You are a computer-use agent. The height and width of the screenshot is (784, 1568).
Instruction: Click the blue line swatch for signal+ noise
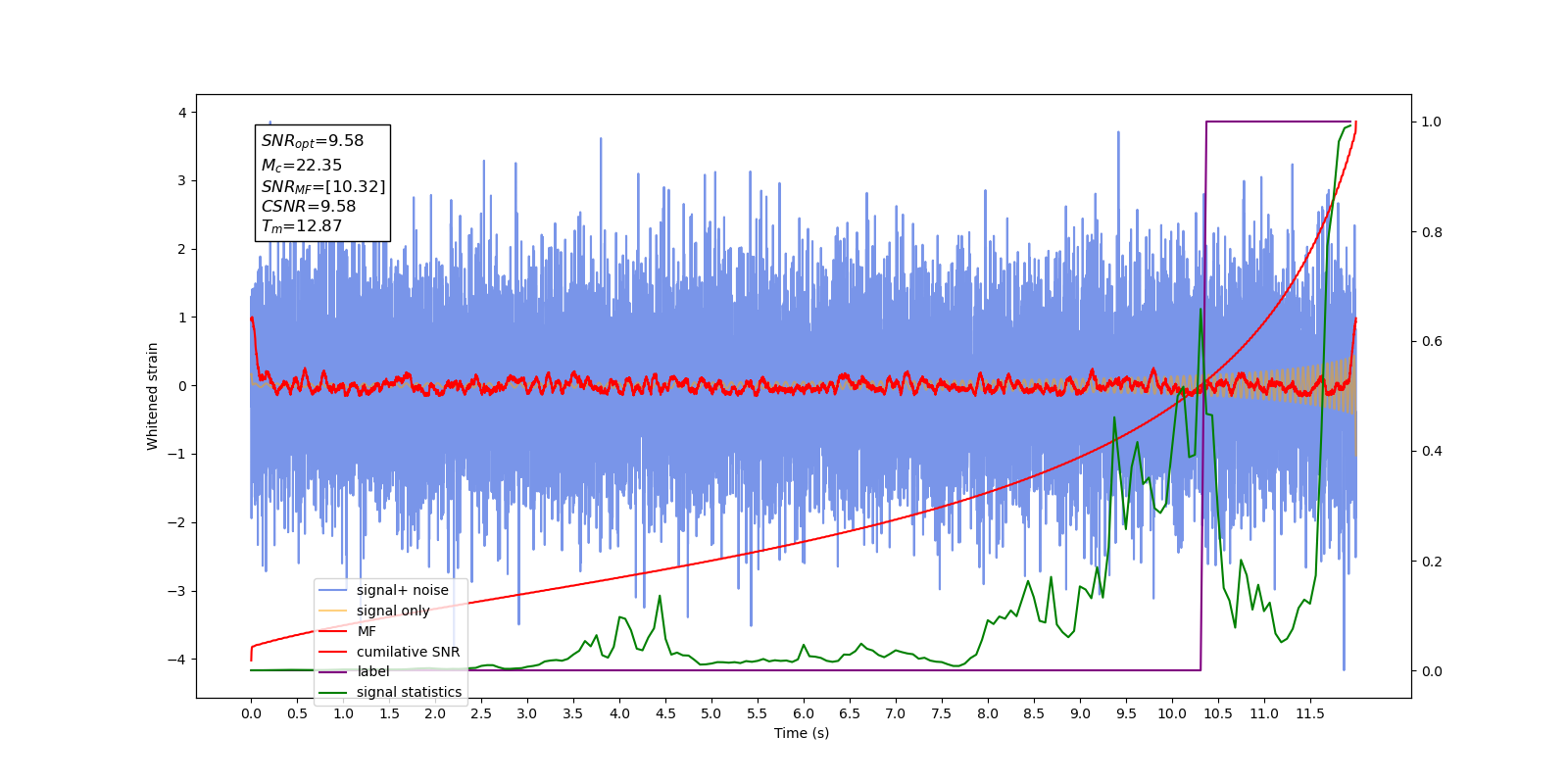[333, 590]
